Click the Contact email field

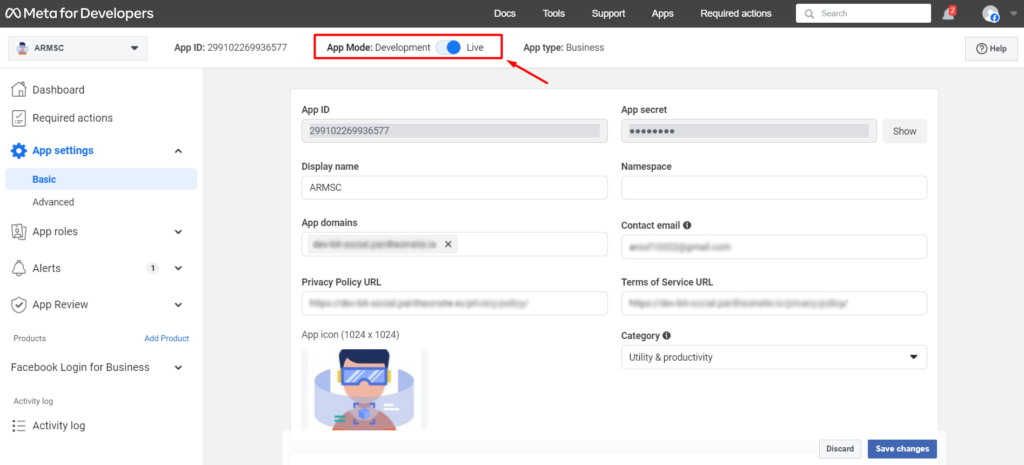(774, 247)
